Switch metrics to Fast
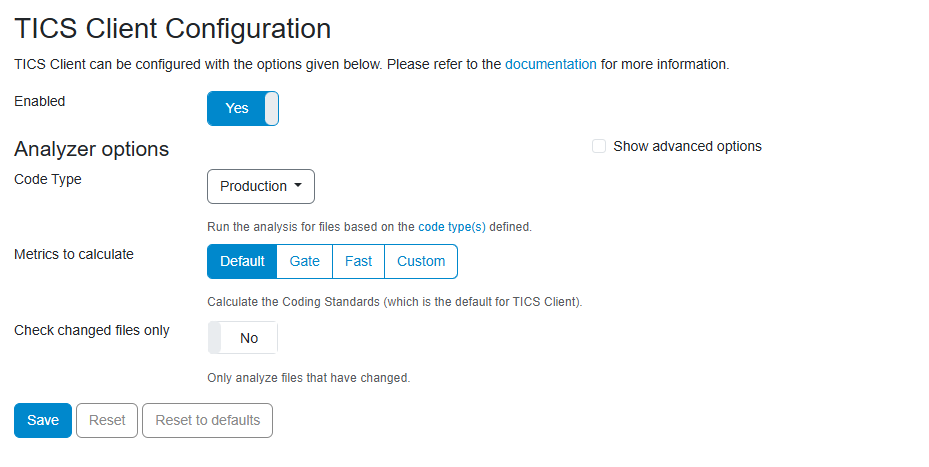The width and height of the screenshot is (929, 467). (x=358, y=261)
